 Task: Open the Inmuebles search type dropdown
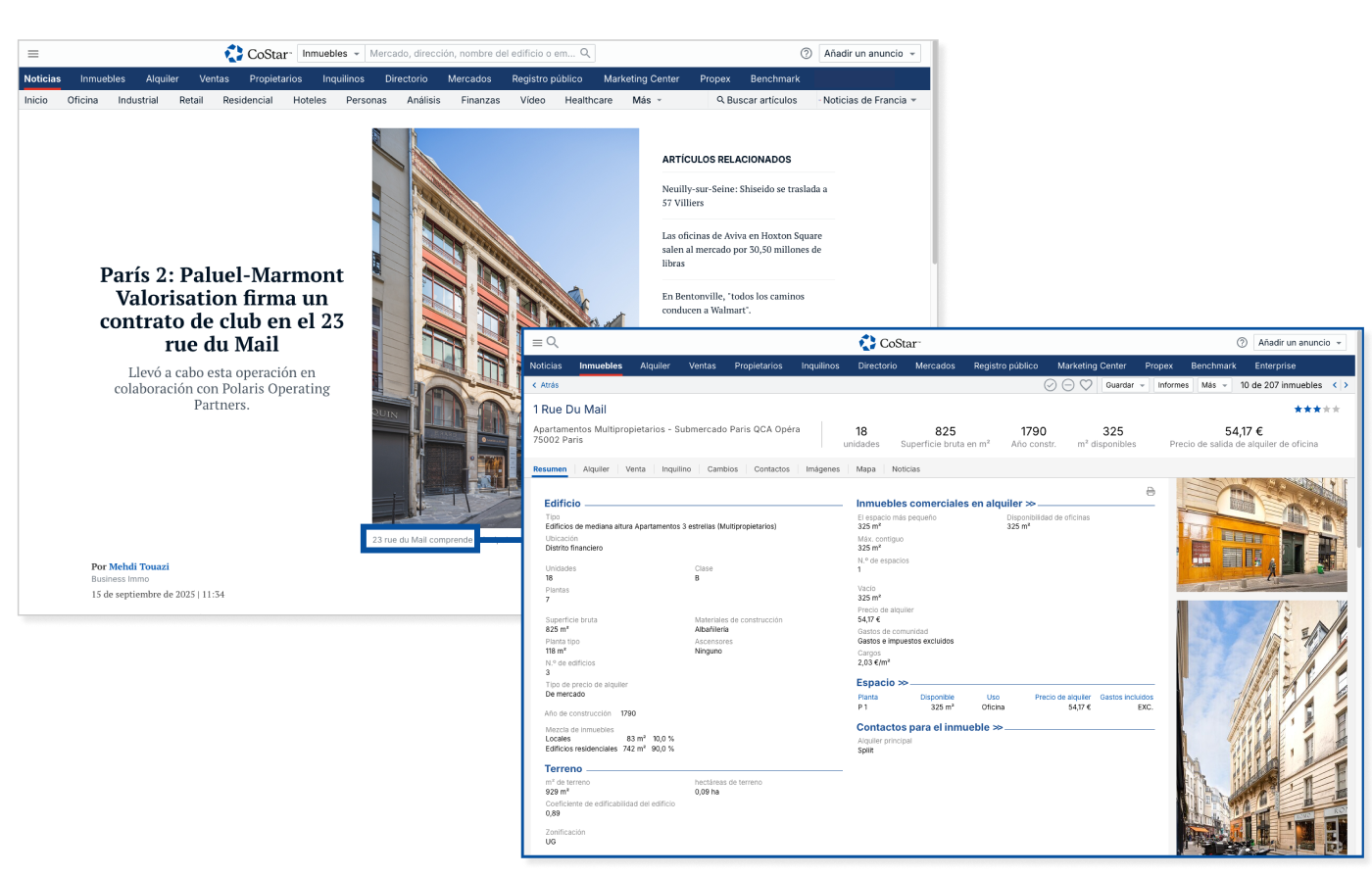330,54
